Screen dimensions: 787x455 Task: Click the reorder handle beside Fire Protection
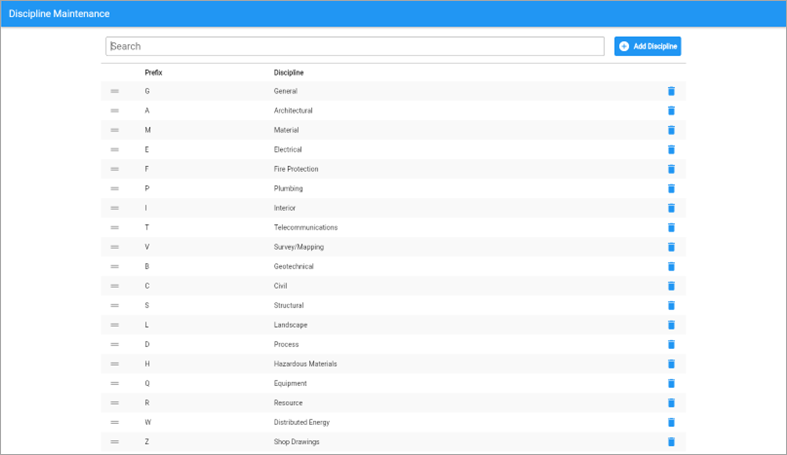click(115, 169)
